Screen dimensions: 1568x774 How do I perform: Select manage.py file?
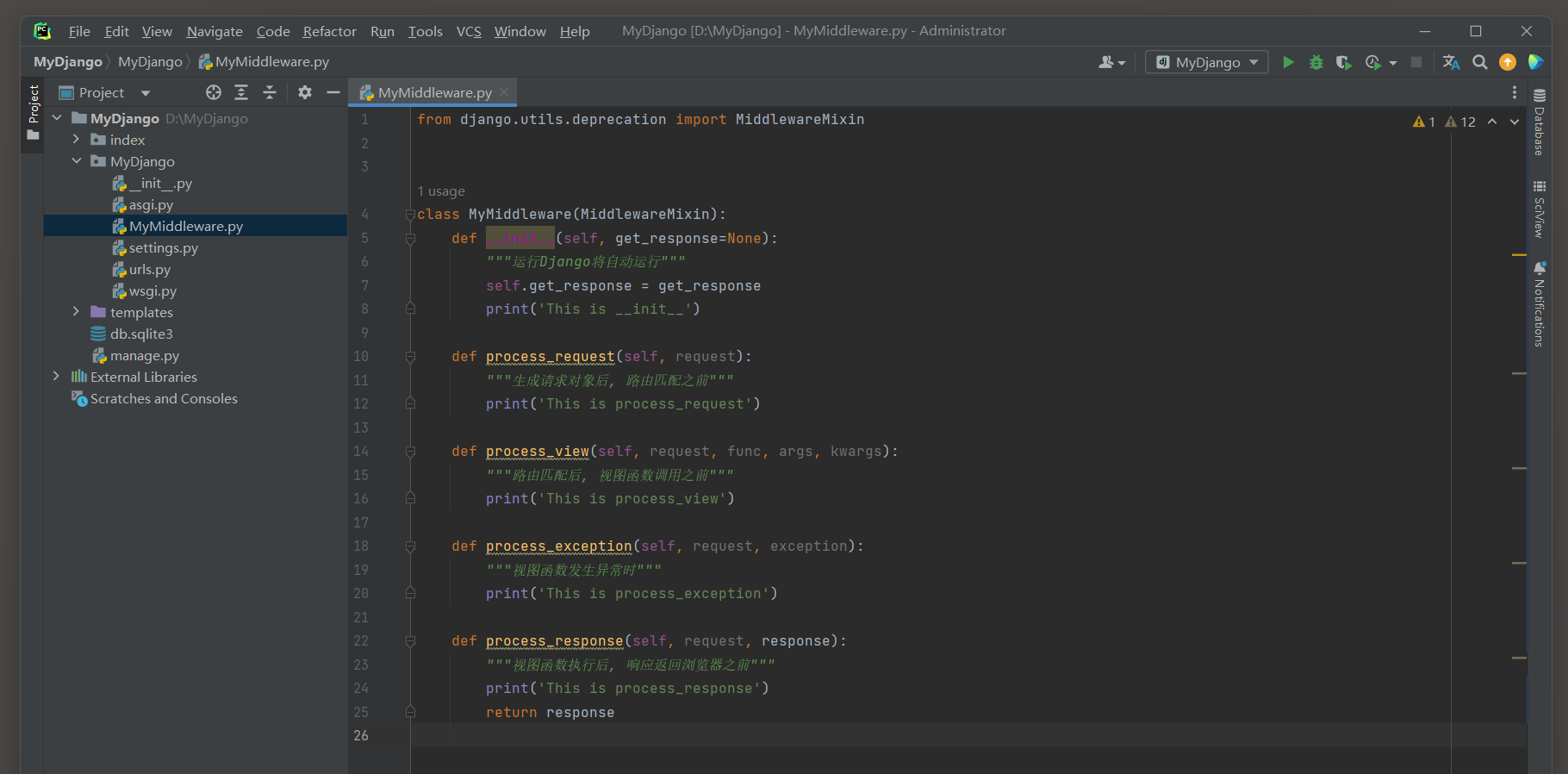pyautogui.click(x=135, y=355)
